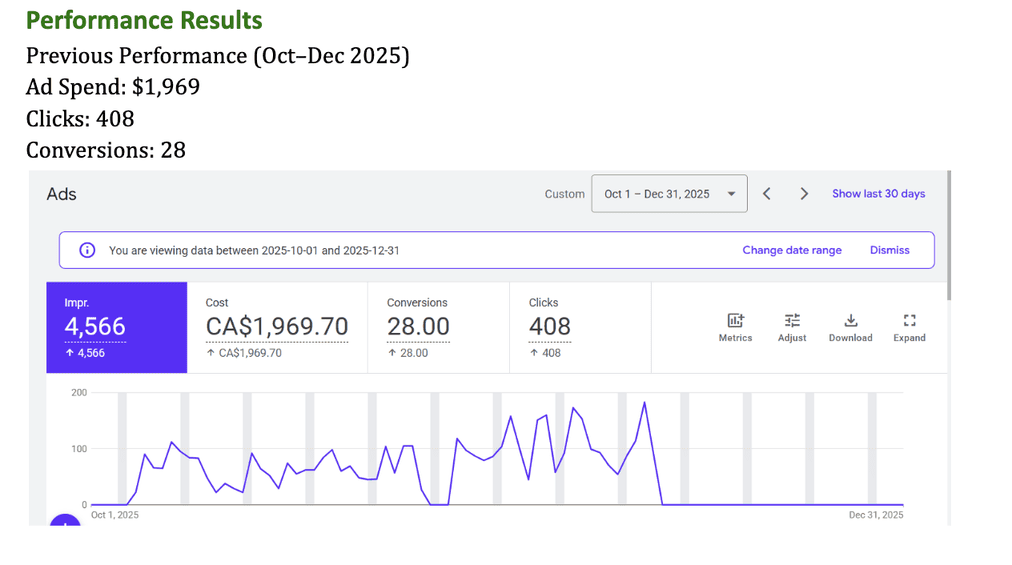Click the Adjust sliders icon

792,320
